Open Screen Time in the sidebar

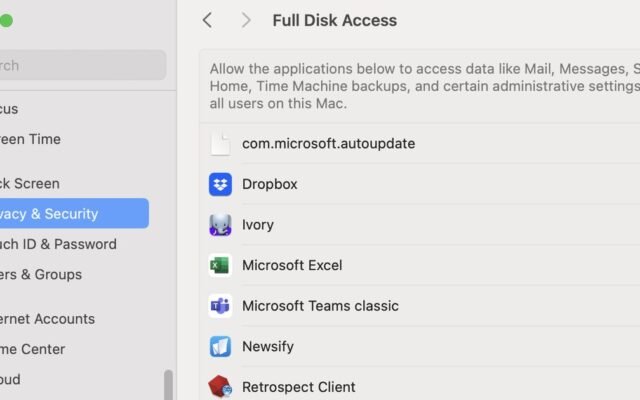pyautogui.click(x=30, y=139)
